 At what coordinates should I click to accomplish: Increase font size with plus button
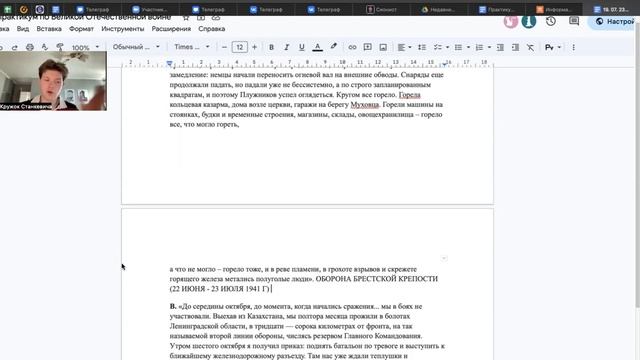(x=255, y=47)
